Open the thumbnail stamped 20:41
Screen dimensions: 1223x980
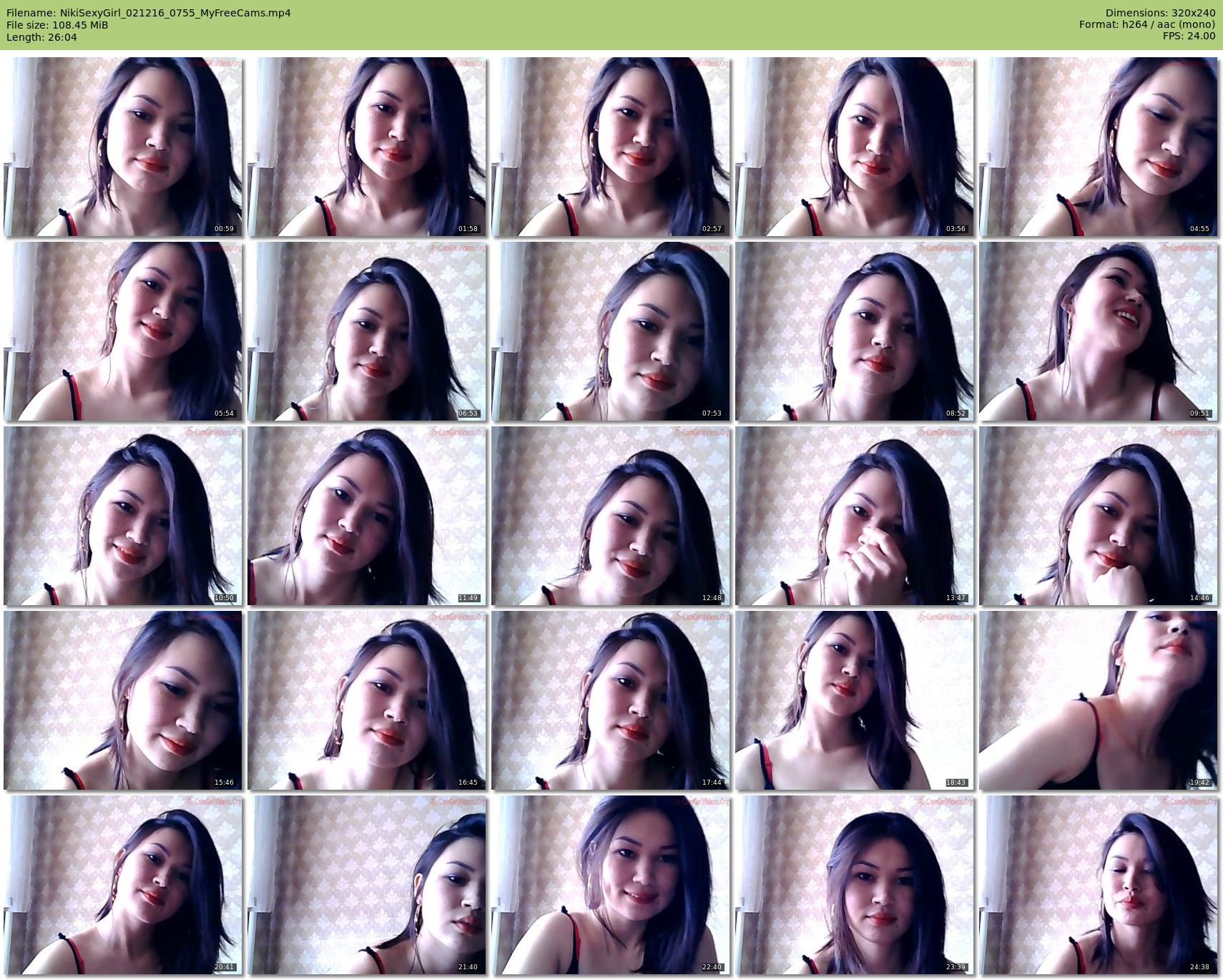pyautogui.click(x=123, y=885)
